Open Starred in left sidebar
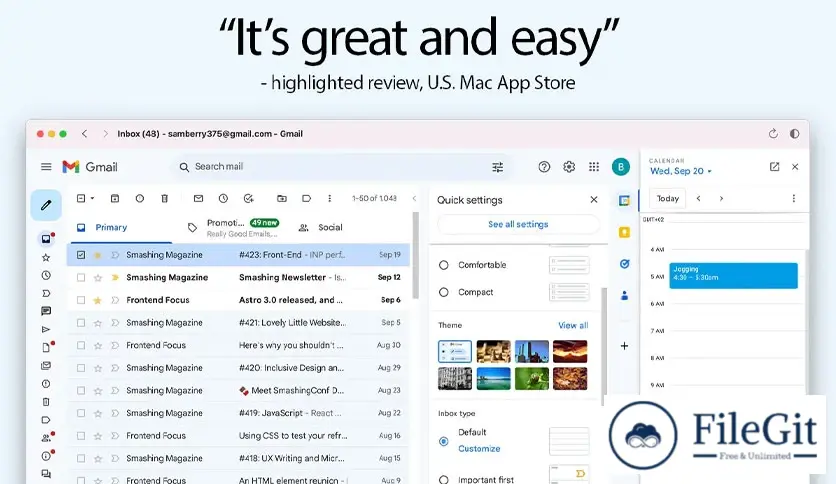Viewport: 836px width, 484px height. tap(46, 257)
